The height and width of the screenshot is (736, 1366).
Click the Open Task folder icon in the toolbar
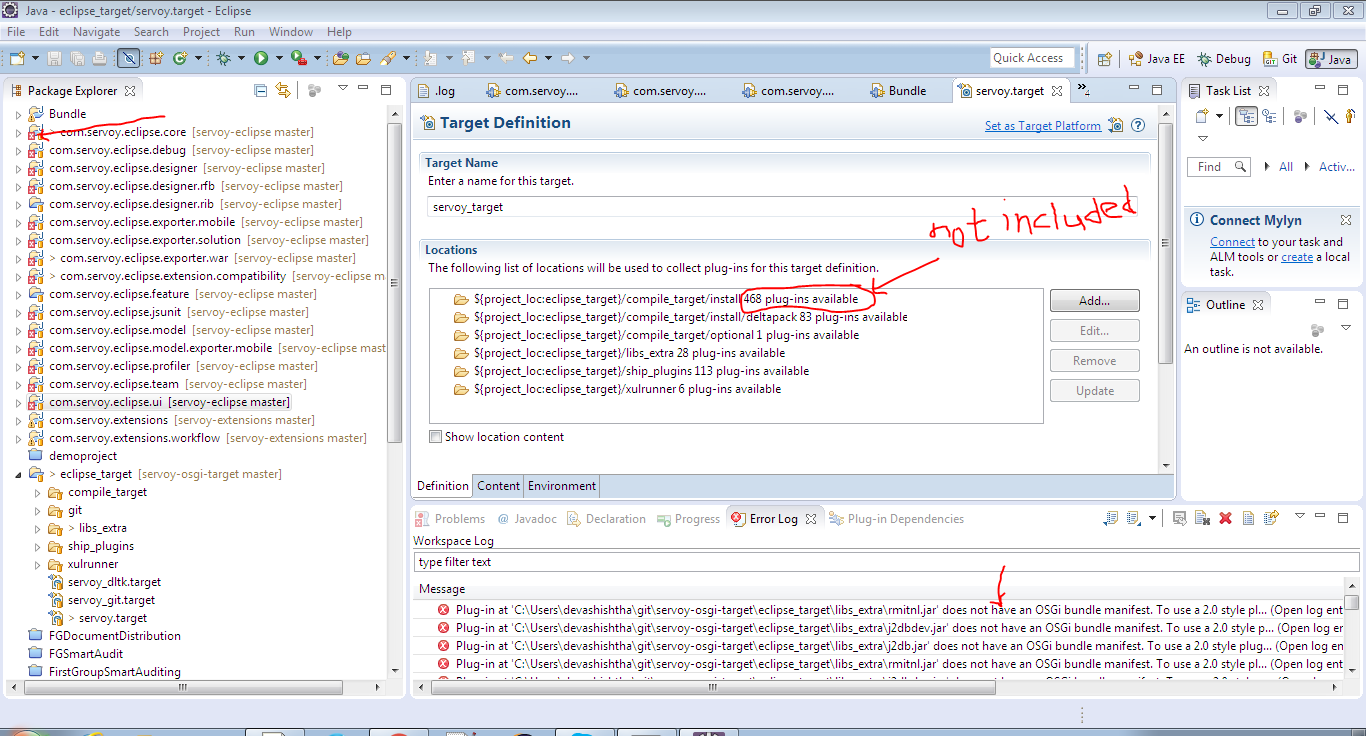363,58
